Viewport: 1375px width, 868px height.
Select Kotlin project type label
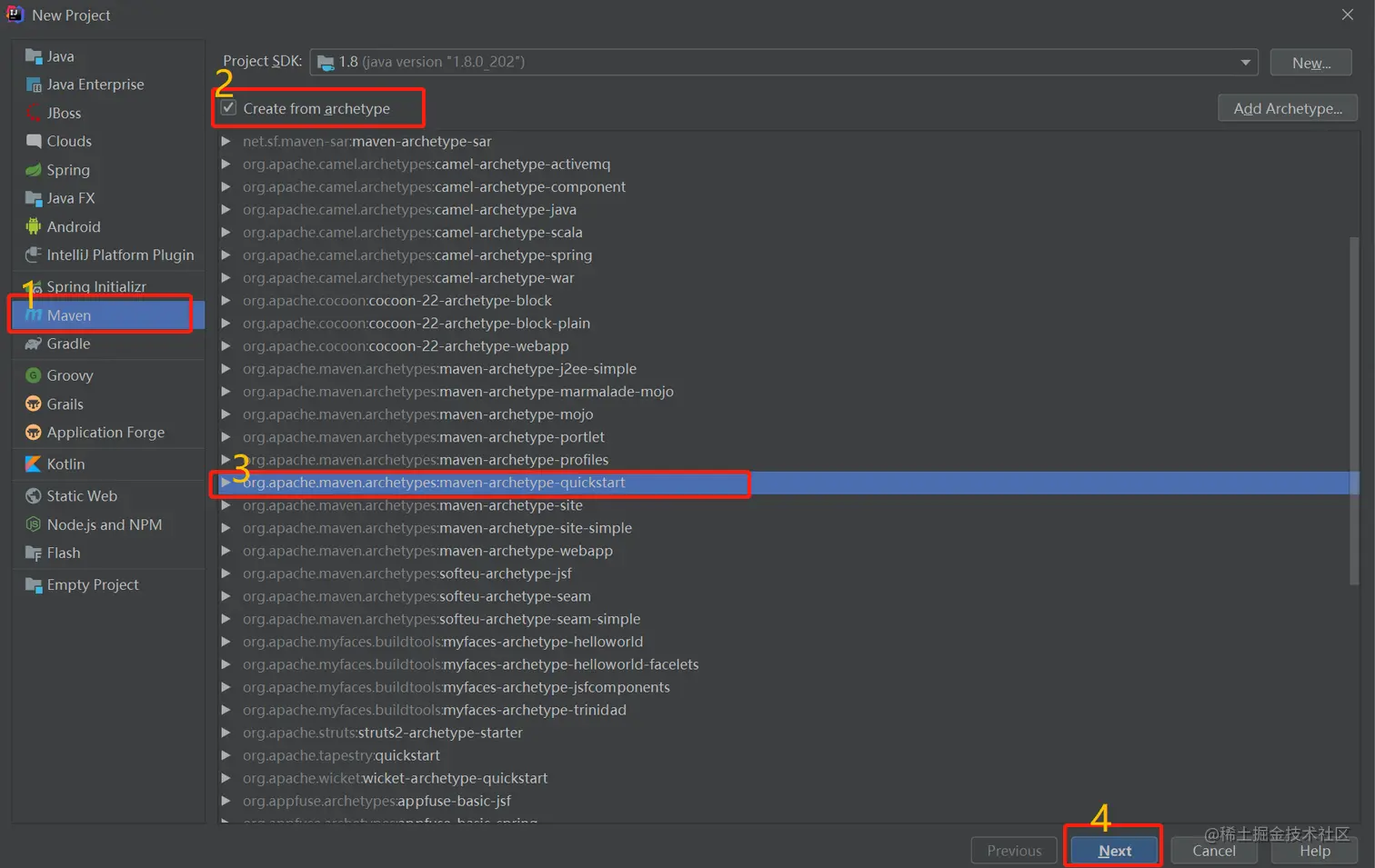65,464
